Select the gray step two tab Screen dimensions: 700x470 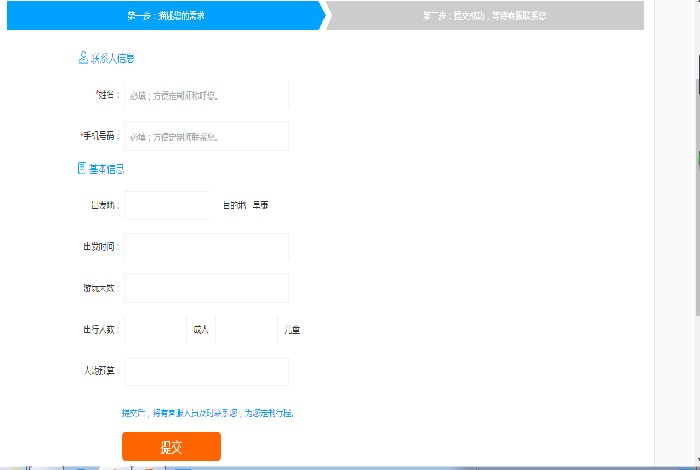484,16
